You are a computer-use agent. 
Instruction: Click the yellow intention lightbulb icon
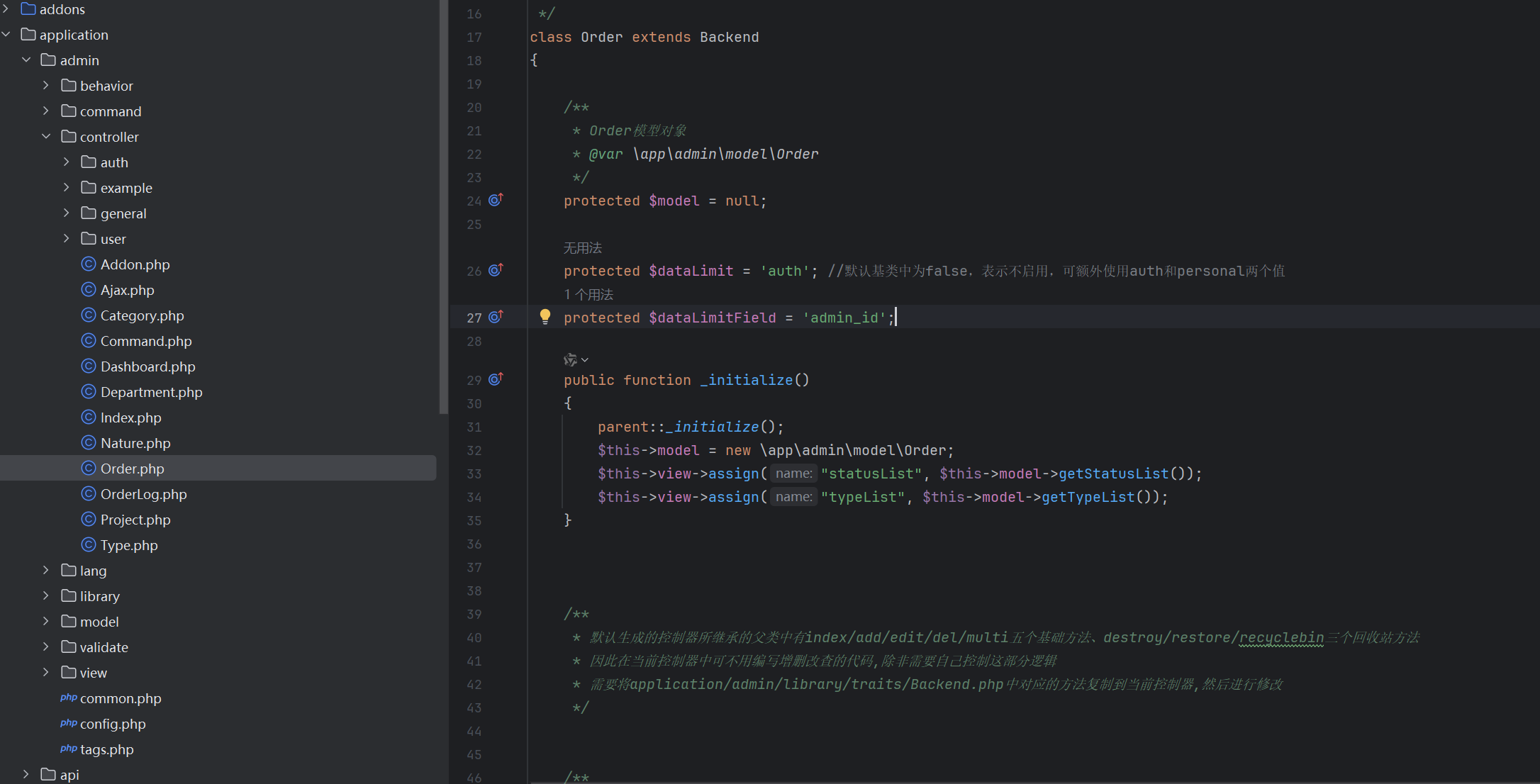coord(545,317)
